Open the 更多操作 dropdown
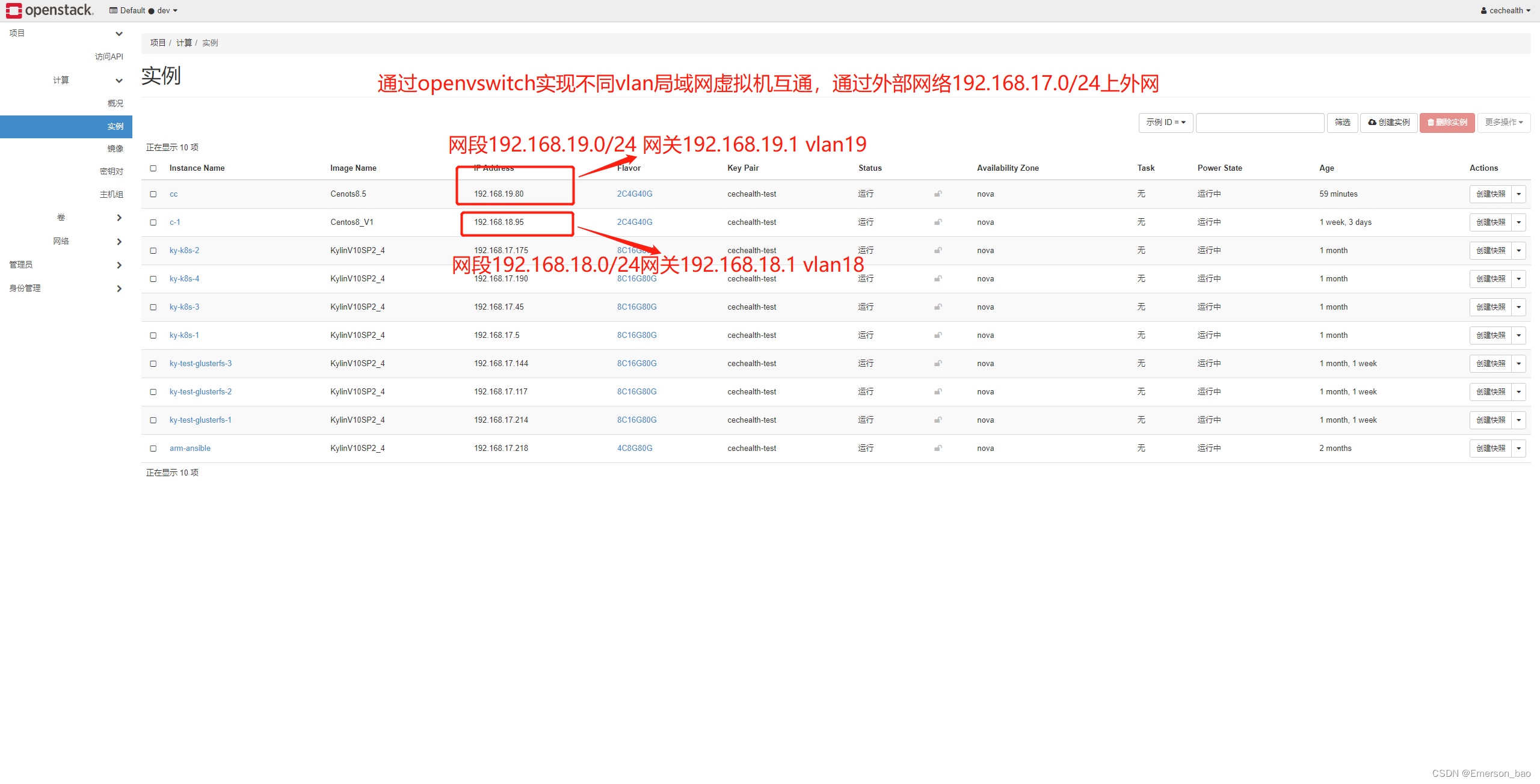The image size is (1540, 784). click(1503, 122)
